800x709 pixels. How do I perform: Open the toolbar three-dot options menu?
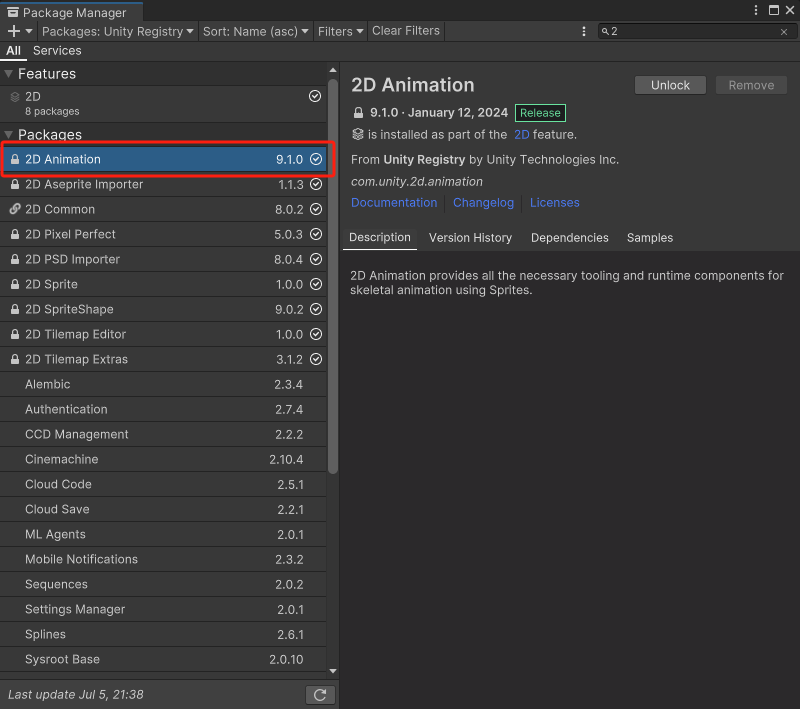coord(584,31)
